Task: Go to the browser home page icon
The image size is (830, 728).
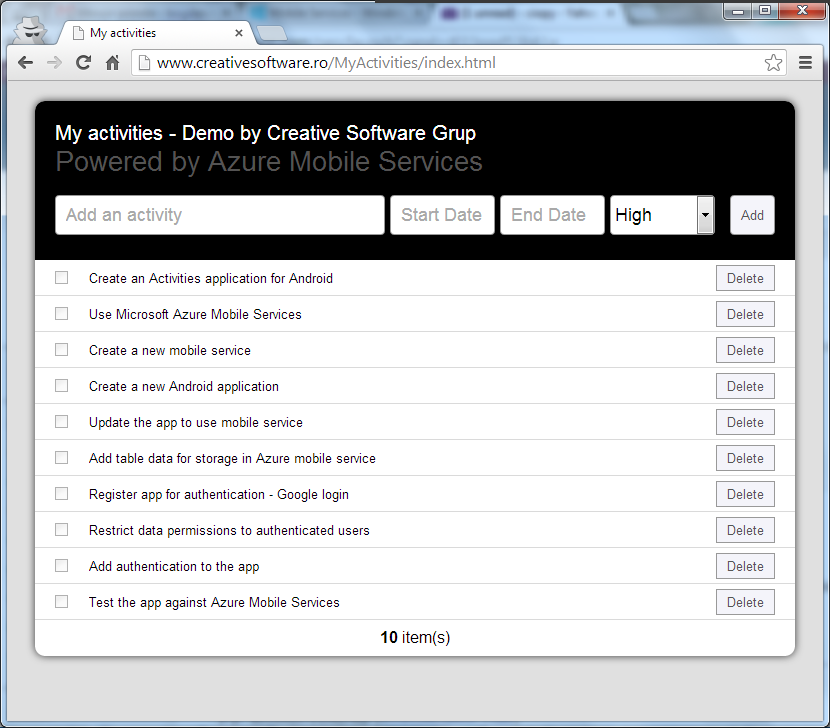Action: 113,63
